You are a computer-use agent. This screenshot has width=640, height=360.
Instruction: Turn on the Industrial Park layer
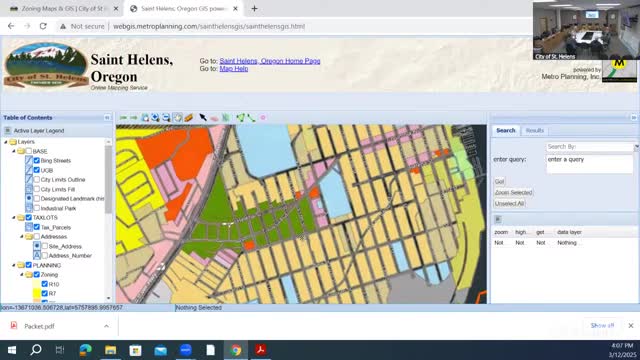point(37,208)
